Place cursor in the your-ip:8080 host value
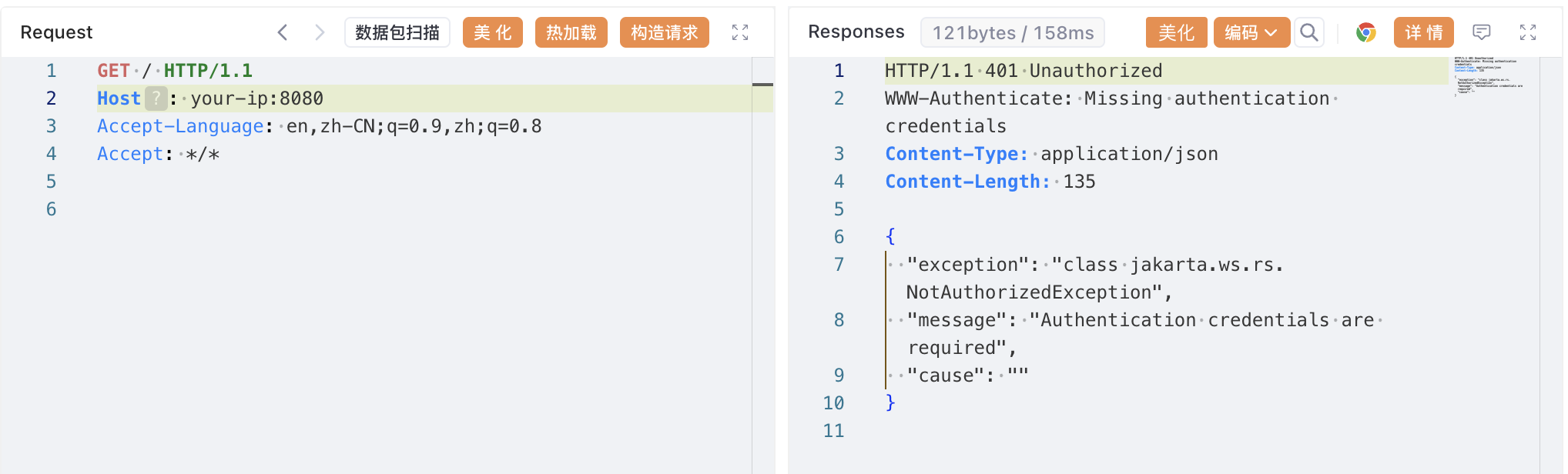This screenshot has height=474, width=1568. [x=257, y=98]
